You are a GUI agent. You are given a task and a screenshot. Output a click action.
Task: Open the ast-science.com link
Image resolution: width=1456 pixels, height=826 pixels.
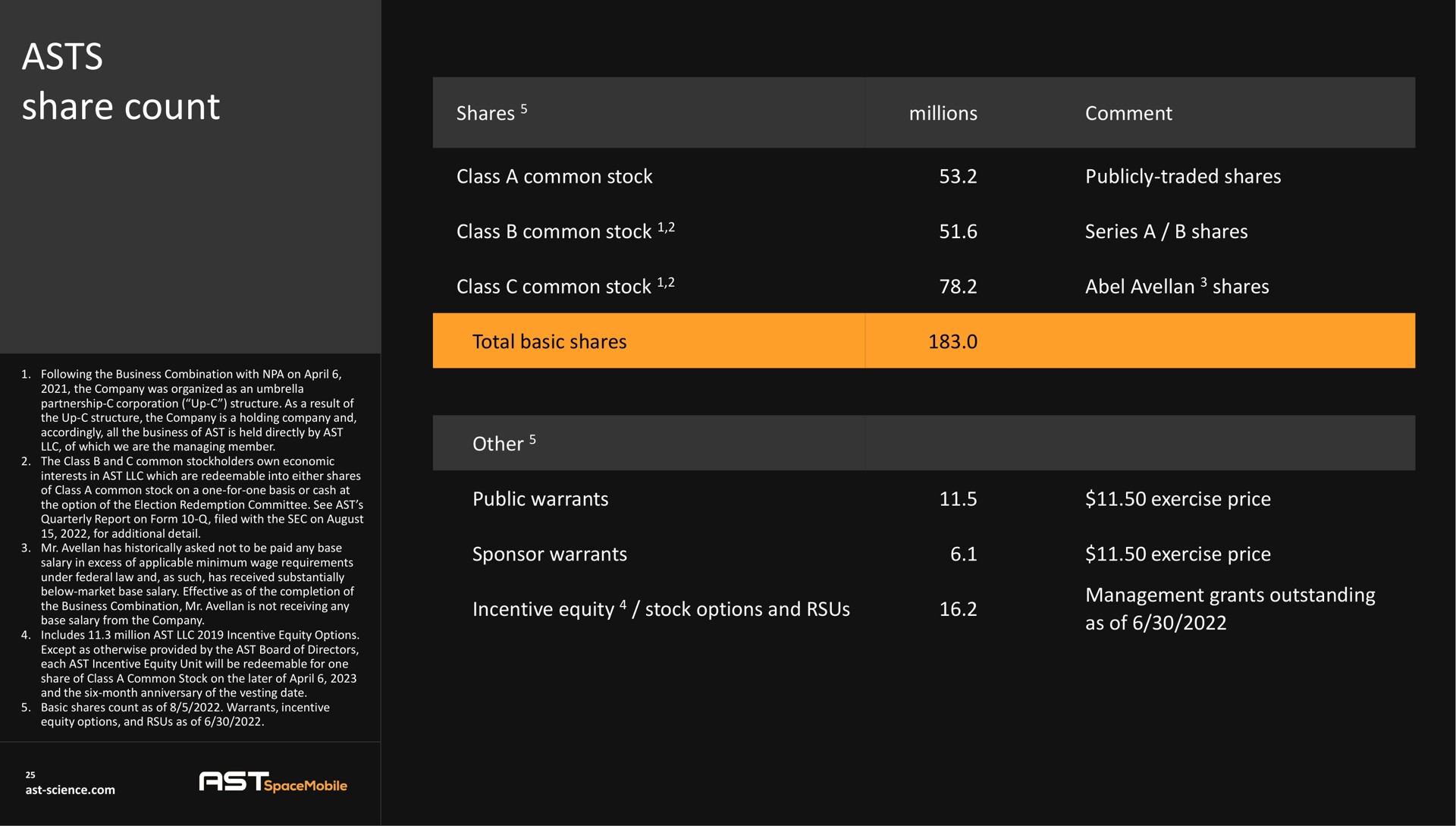pos(71,790)
